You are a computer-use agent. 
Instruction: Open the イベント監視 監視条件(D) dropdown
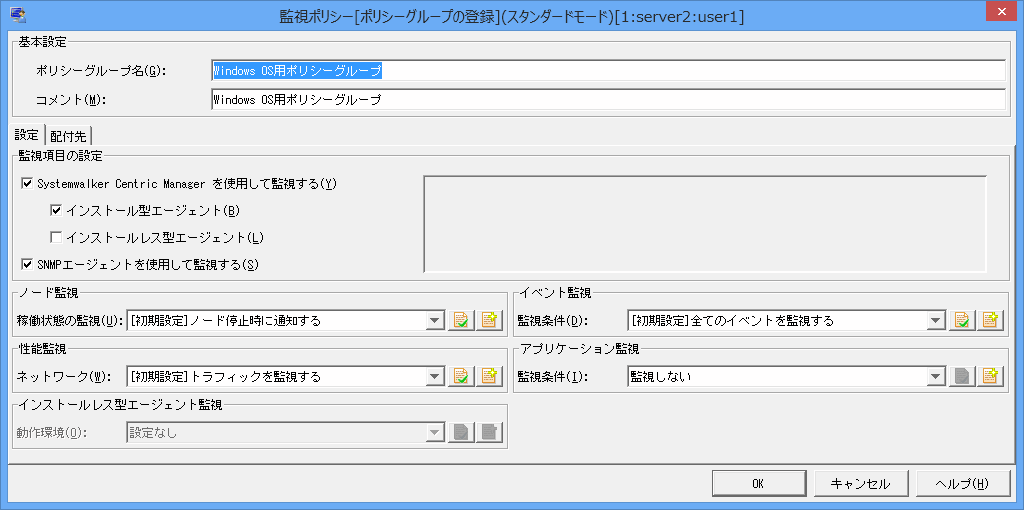coord(936,321)
